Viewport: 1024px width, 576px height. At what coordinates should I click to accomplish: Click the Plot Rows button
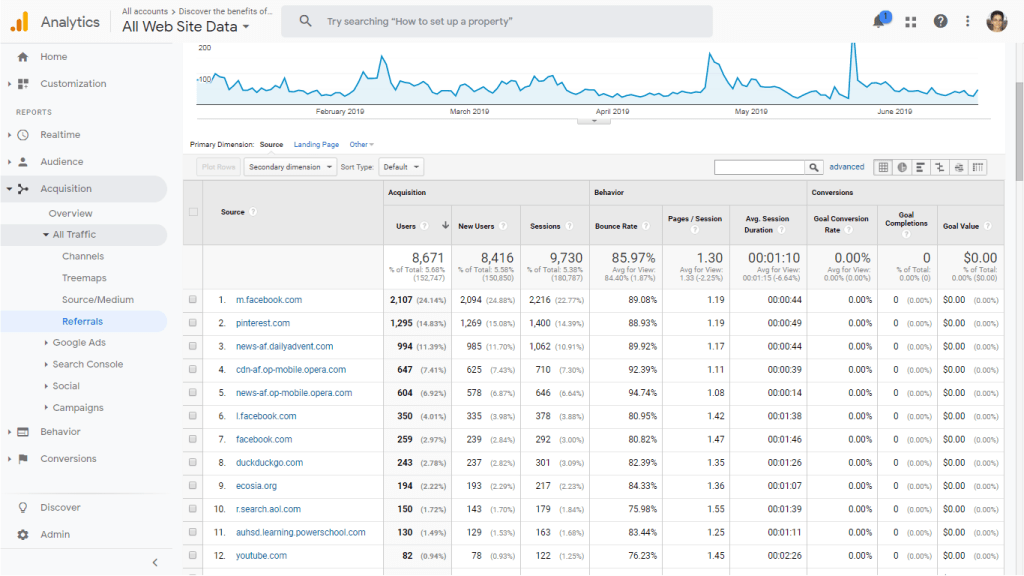pyautogui.click(x=218, y=167)
